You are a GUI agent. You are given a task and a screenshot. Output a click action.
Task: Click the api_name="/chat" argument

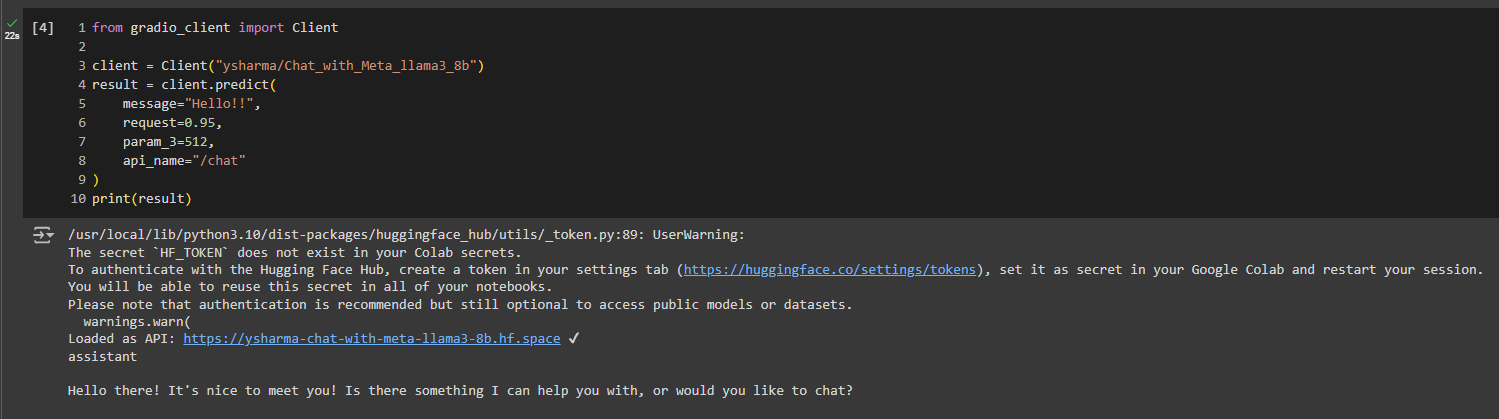coord(184,161)
